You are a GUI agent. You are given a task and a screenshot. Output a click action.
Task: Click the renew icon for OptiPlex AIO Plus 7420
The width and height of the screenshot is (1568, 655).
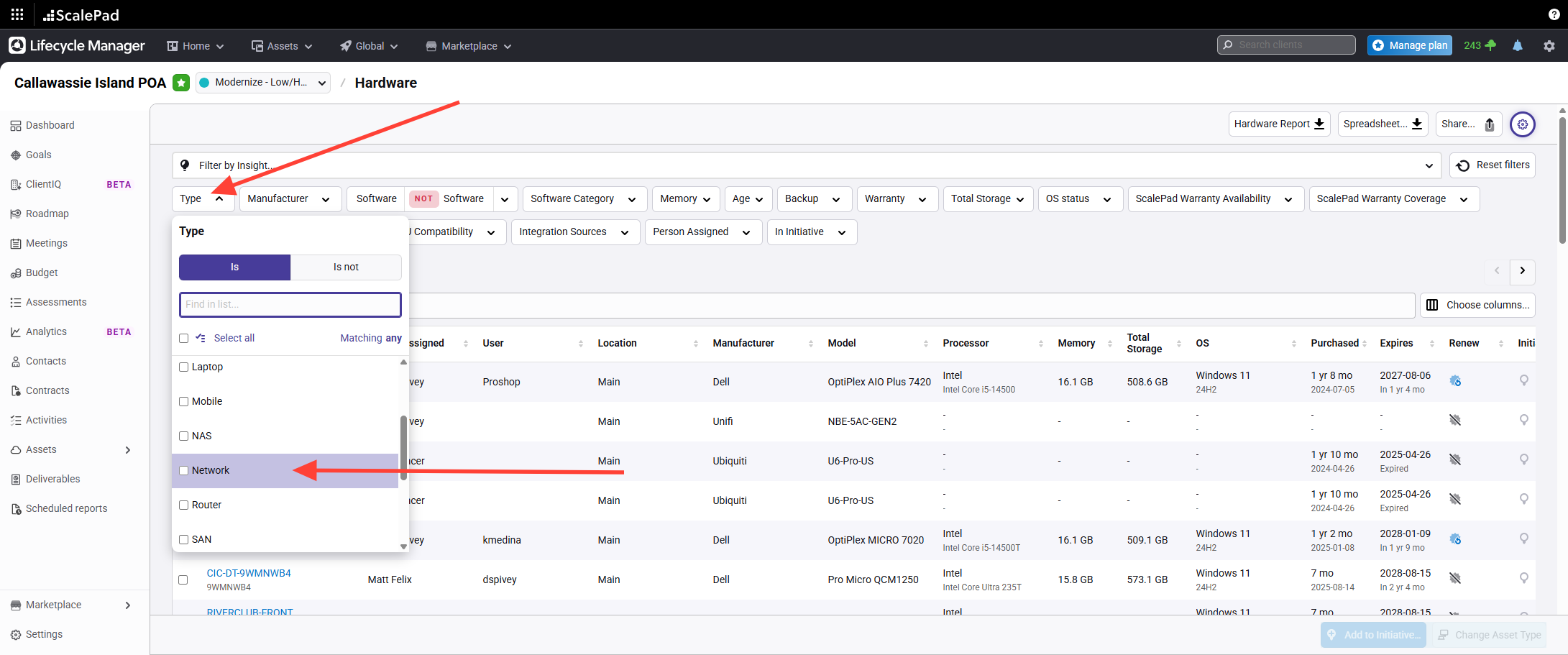pyautogui.click(x=1454, y=381)
